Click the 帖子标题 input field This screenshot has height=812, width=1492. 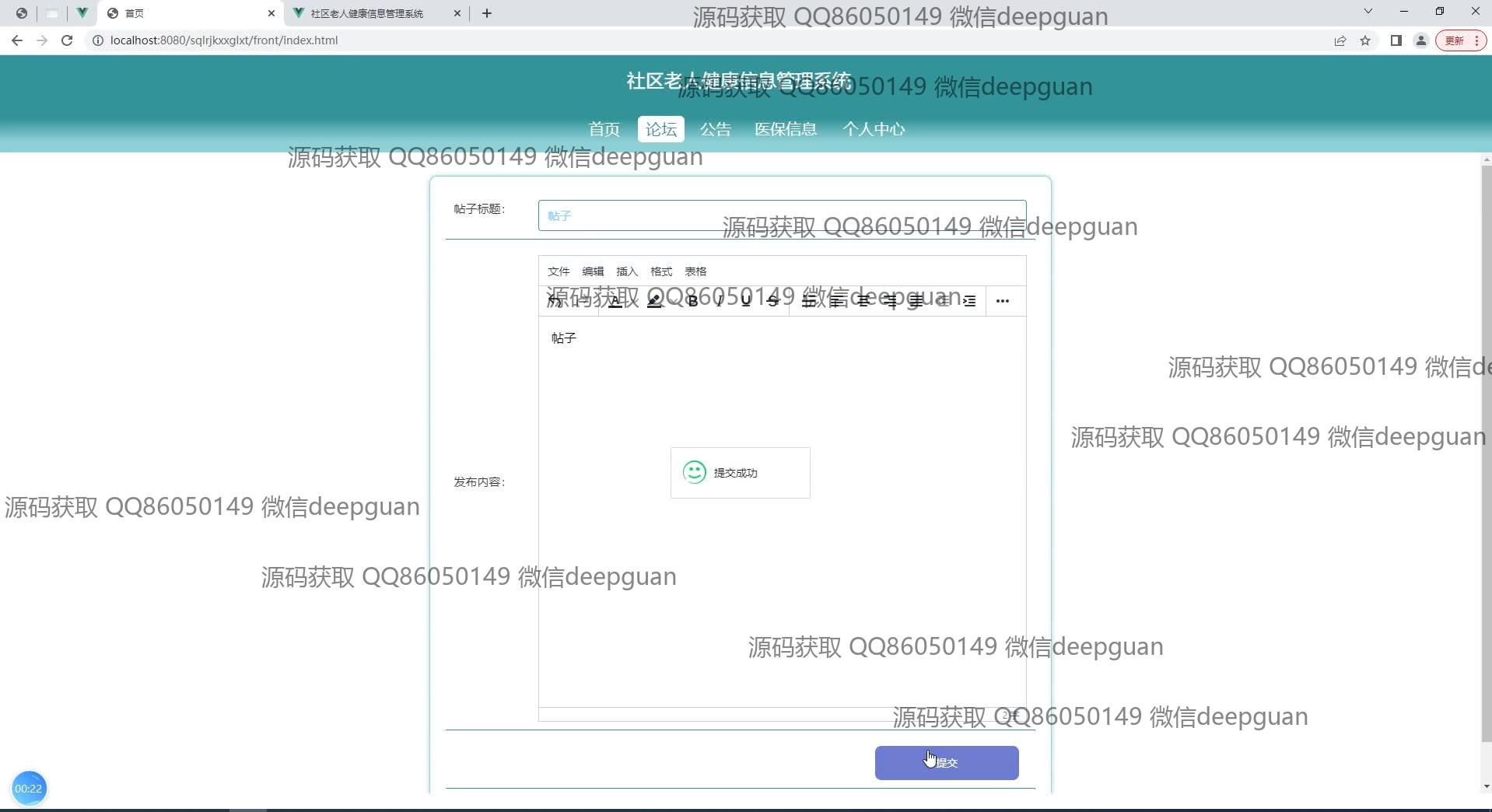click(x=782, y=215)
